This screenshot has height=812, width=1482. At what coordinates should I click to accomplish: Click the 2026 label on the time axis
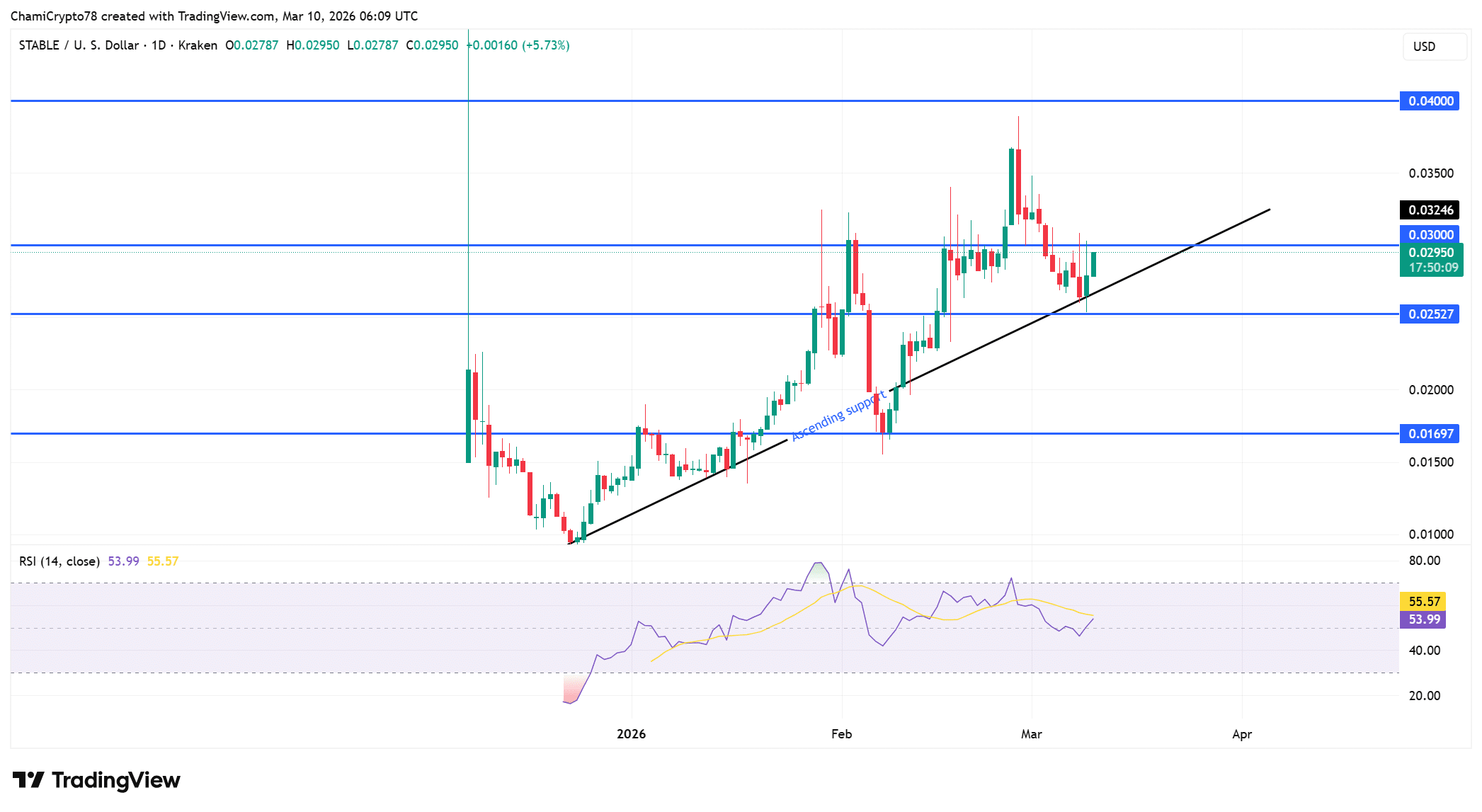coord(630,735)
